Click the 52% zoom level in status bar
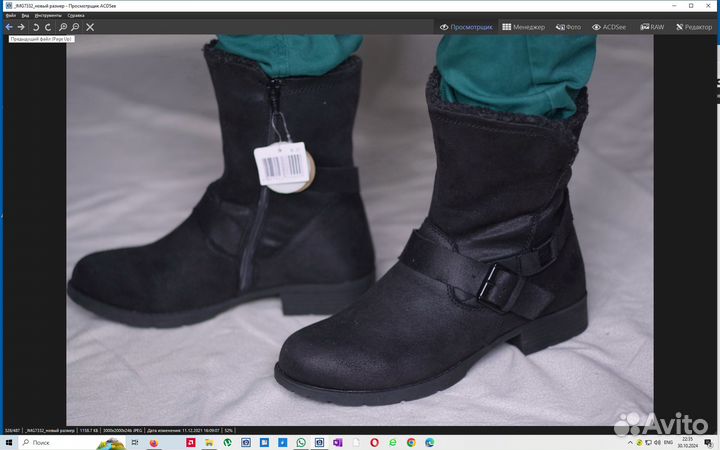The height and width of the screenshot is (450, 720). [x=229, y=431]
